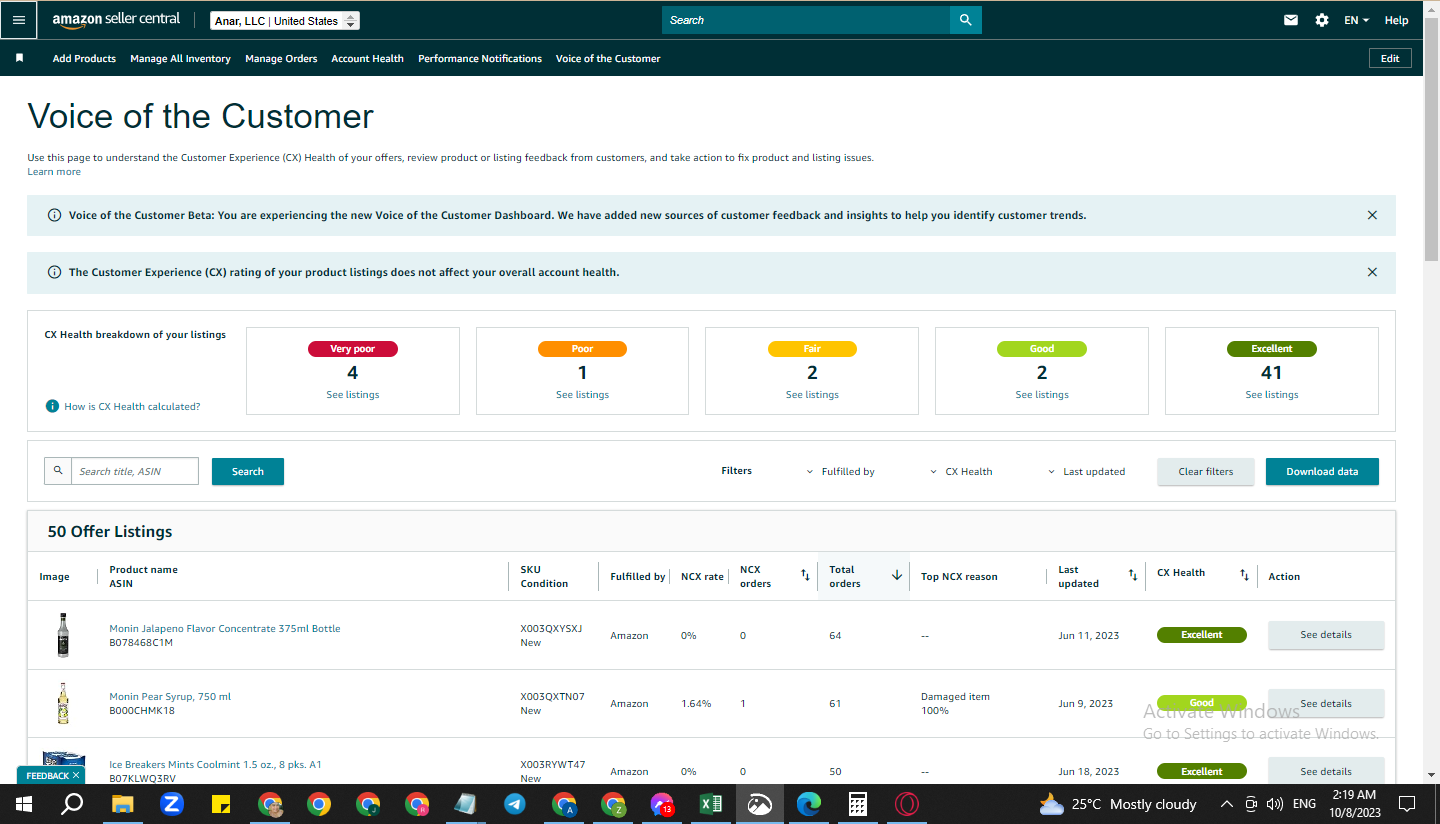
Task: Click the search magnifier button in the header
Action: point(965,20)
